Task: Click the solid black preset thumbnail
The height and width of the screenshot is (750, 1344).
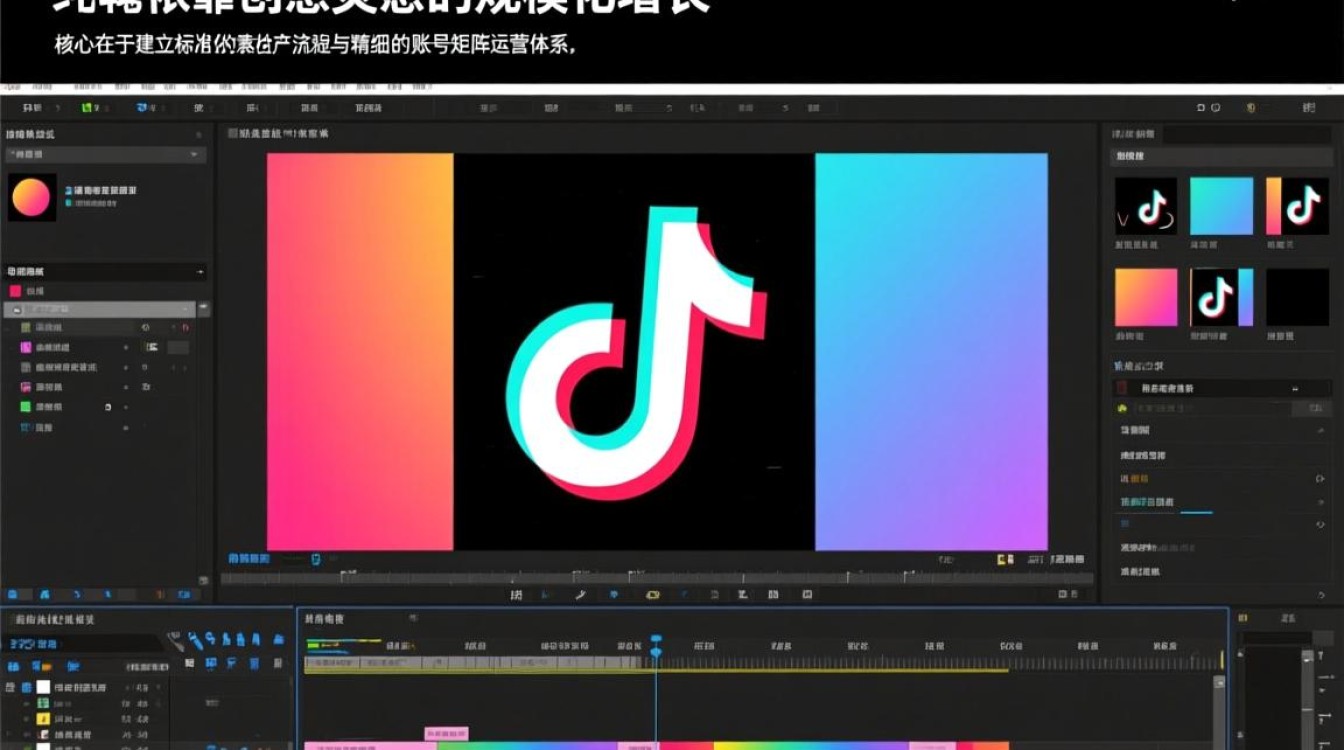Action: [x=1297, y=297]
